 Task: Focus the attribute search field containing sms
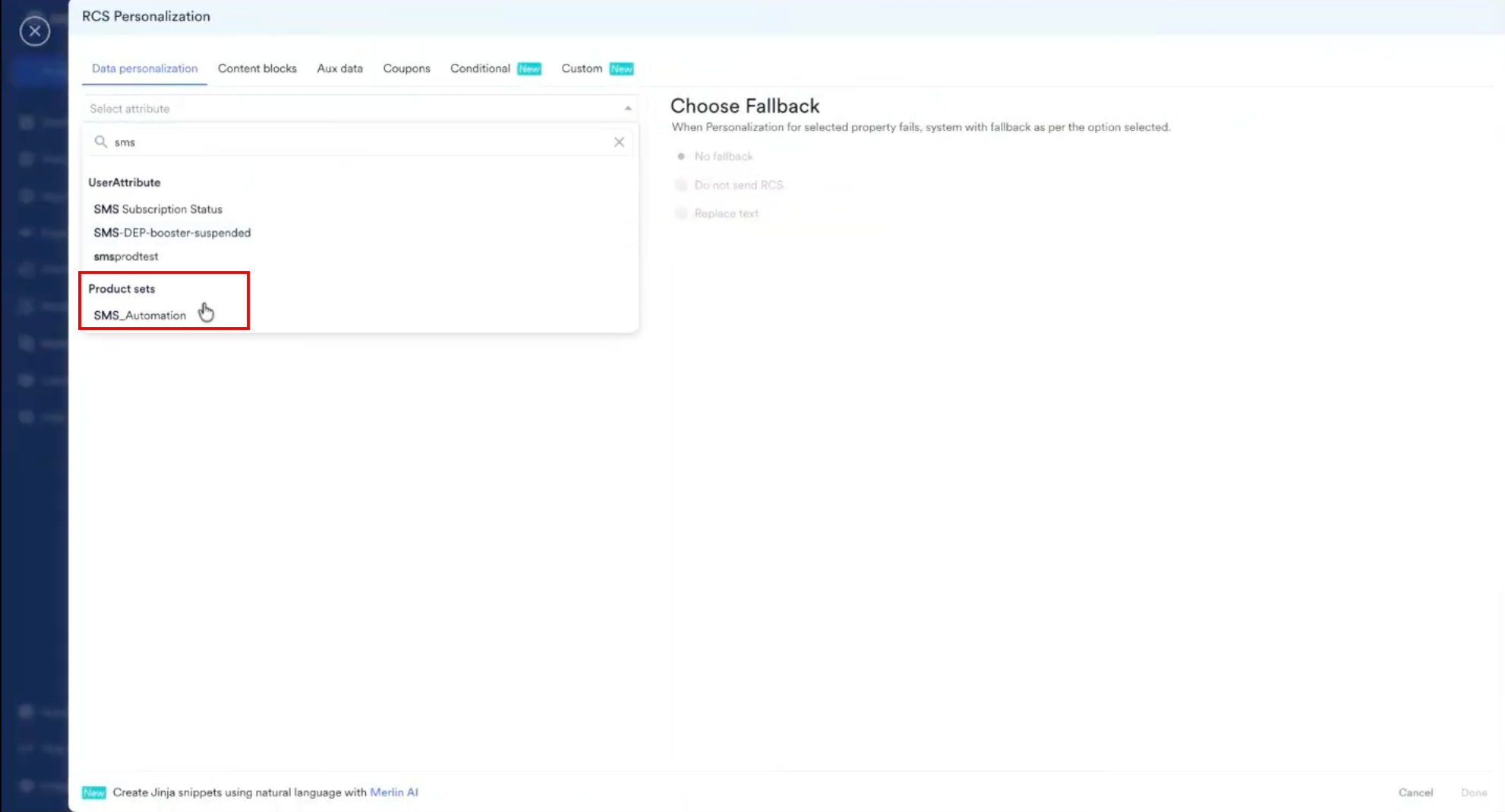click(x=360, y=142)
